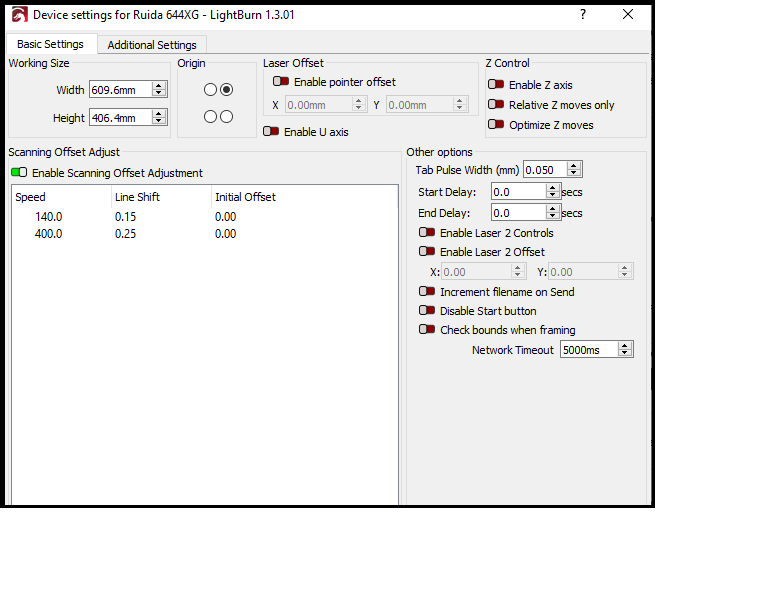Toggle Enable U axis switch
The width and height of the screenshot is (768, 614).
point(271,131)
